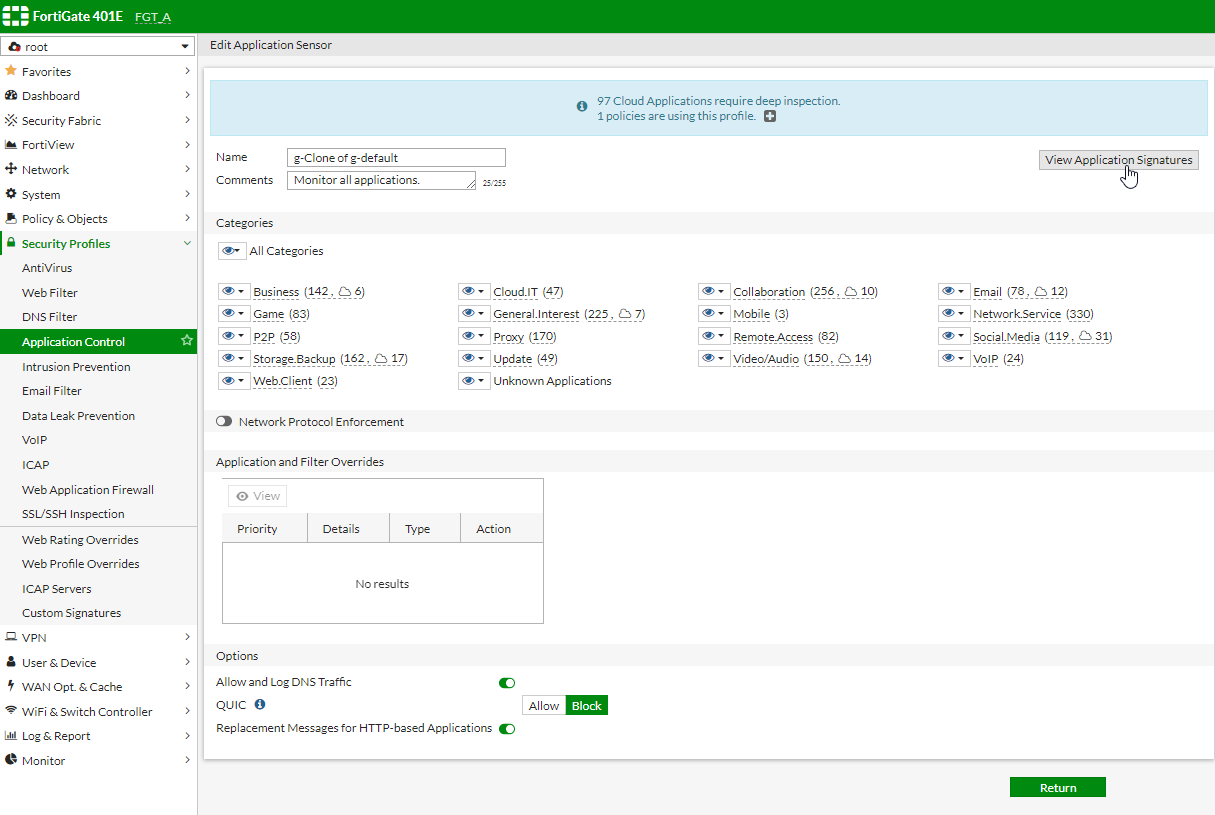Click the Dashboard gauge icon
Viewport: 1215px width, 815px height.
click(11, 96)
